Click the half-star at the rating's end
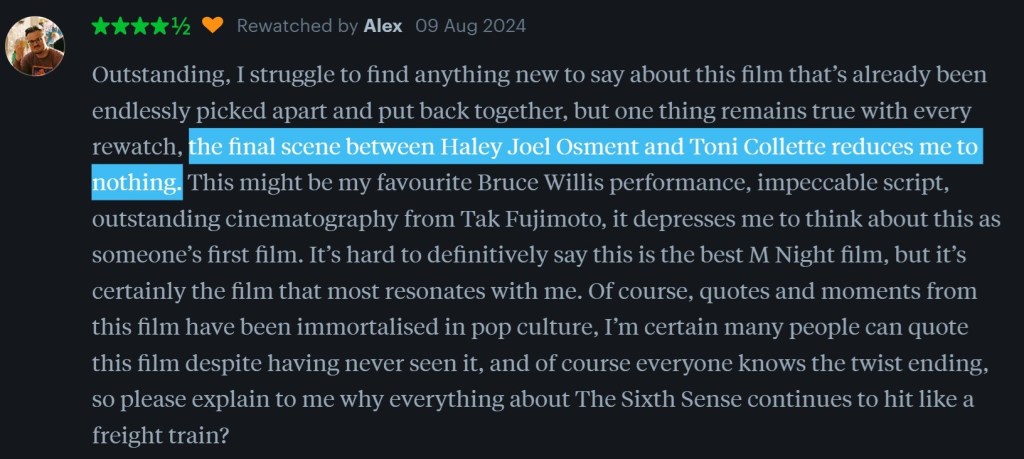This screenshot has width=1024, height=459. point(180,26)
